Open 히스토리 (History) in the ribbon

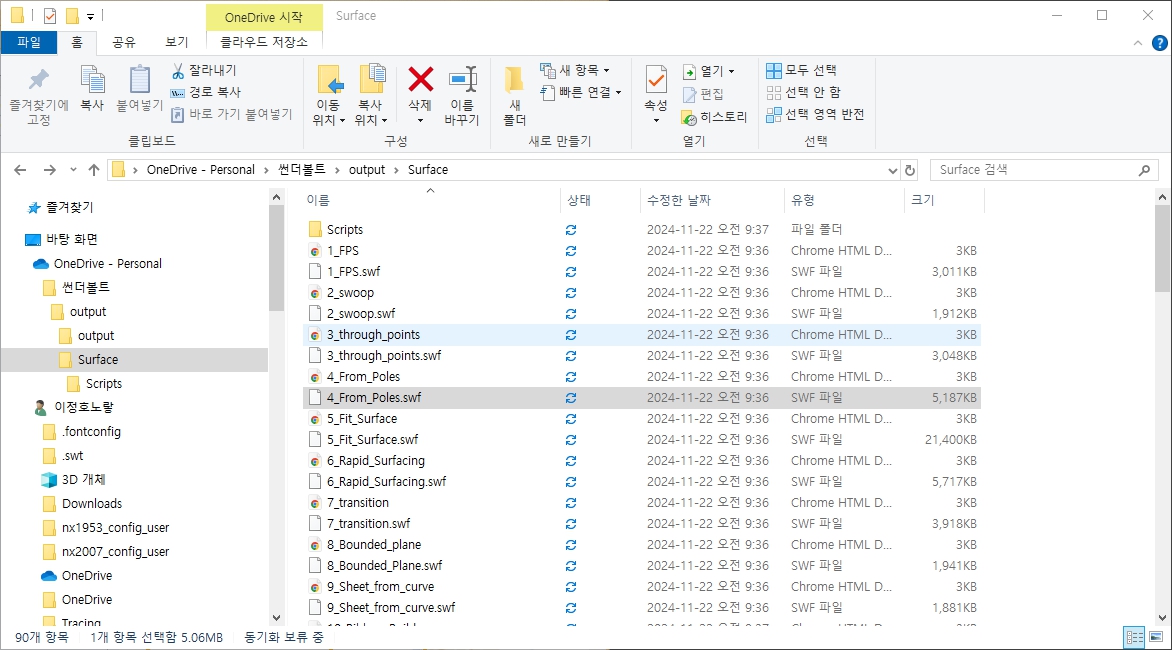pyautogui.click(x=714, y=117)
